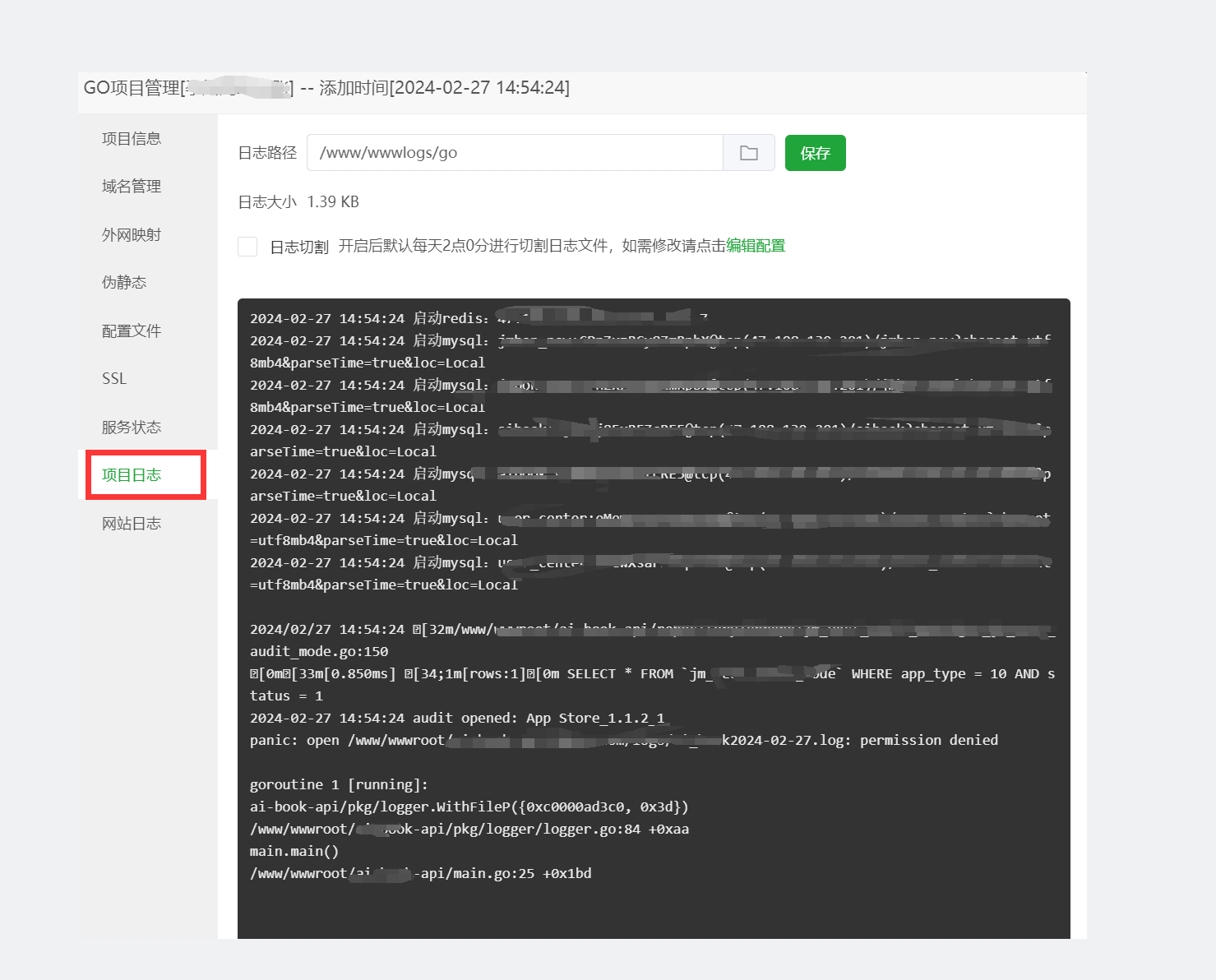Show the 服务状态 tab
The image size is (1216, 980).
pyautogui.click(x=132, y=428)
